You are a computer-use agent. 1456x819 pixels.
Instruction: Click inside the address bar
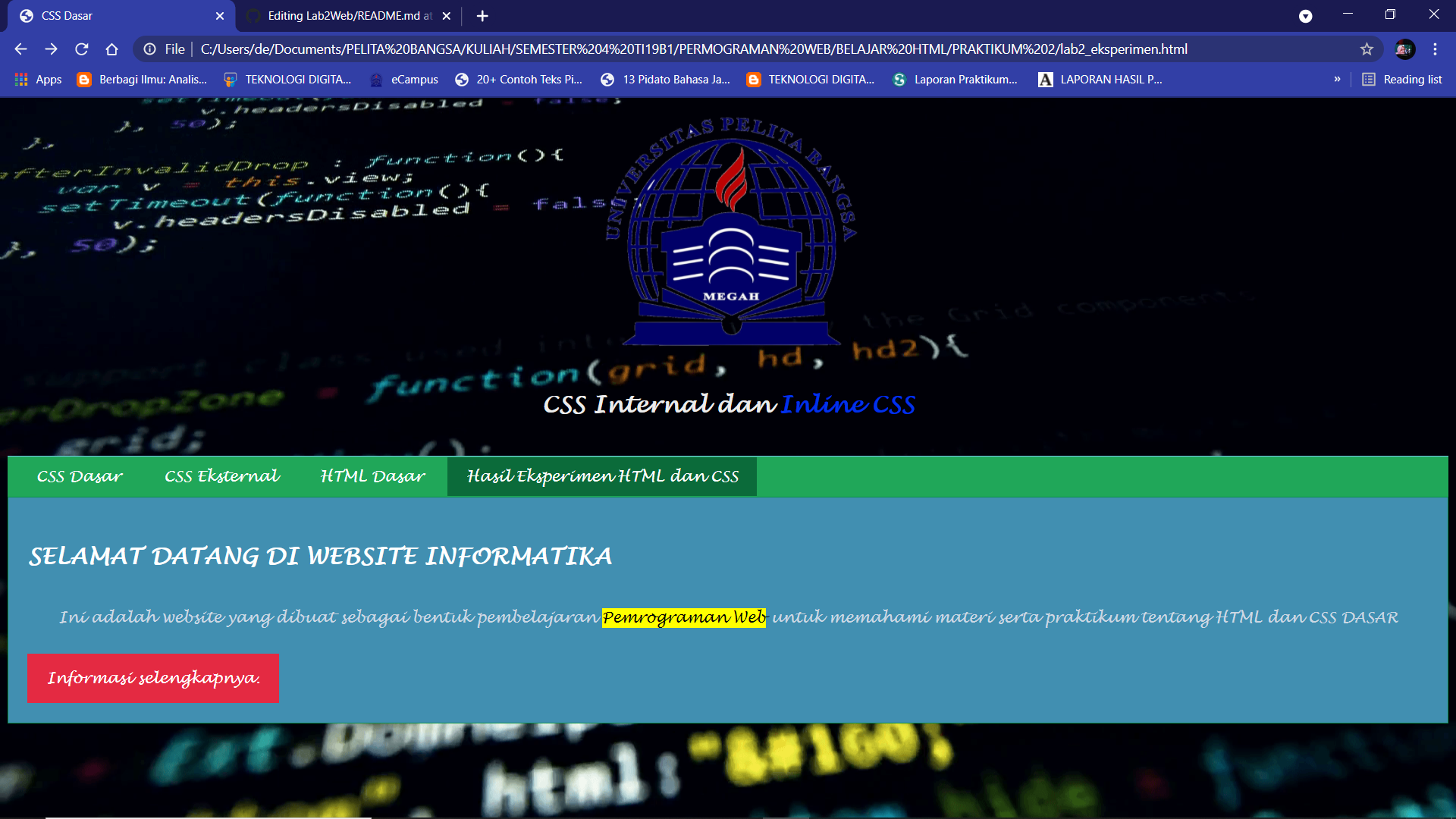click(682, 49)
